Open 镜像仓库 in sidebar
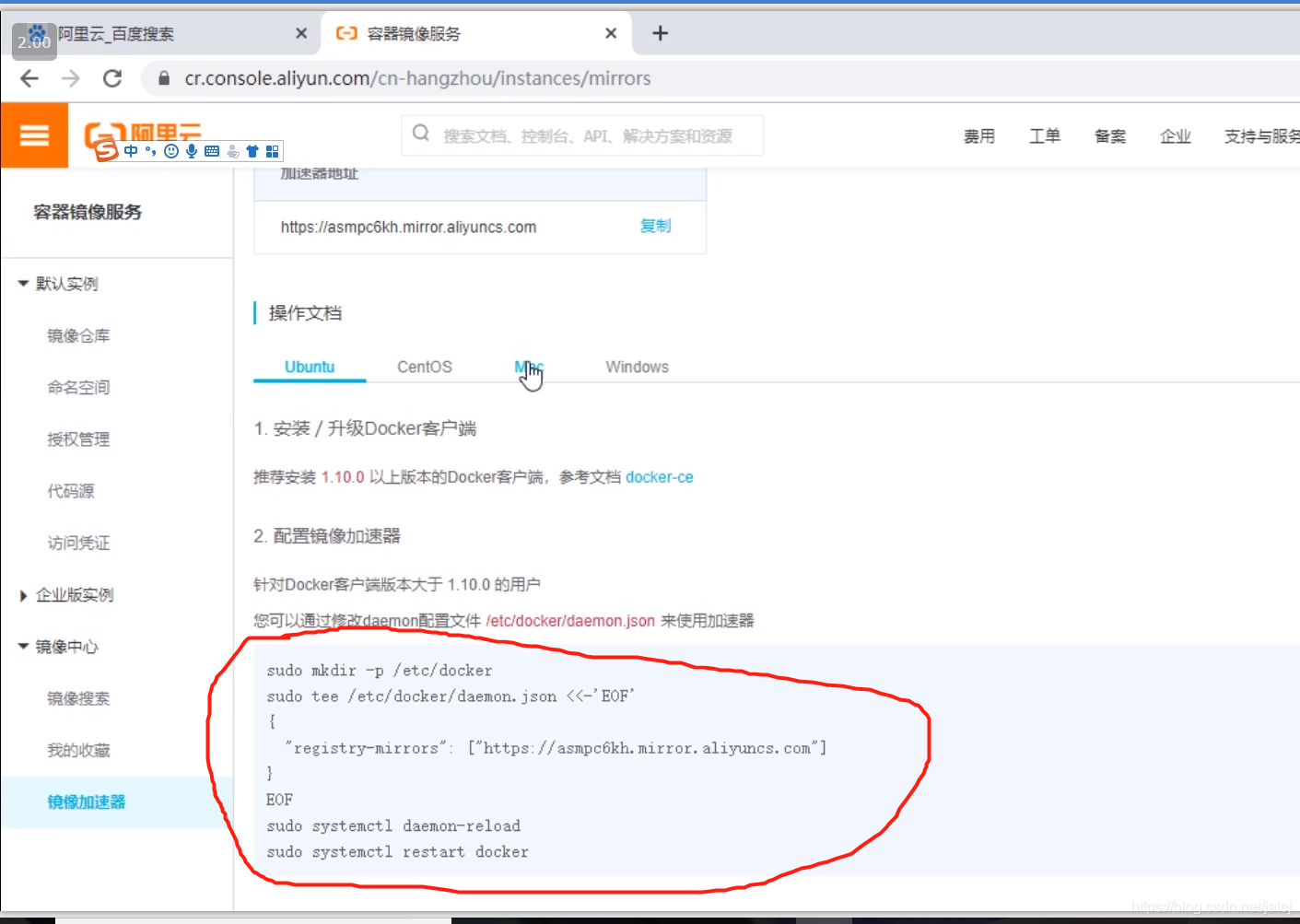 [x=78, y=335]
